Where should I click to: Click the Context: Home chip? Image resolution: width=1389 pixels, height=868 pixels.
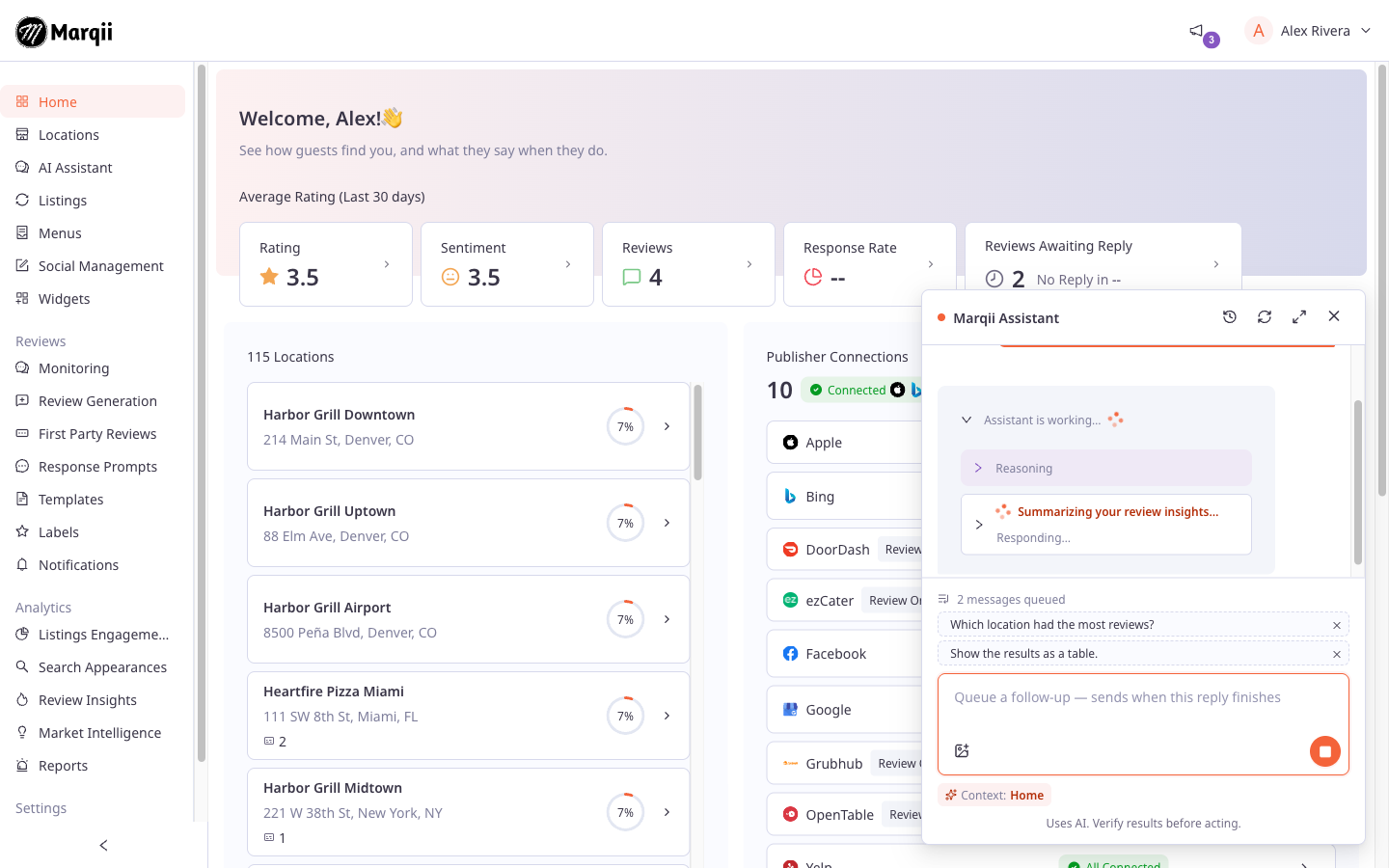pyautogui.click(x=994, y=796)
